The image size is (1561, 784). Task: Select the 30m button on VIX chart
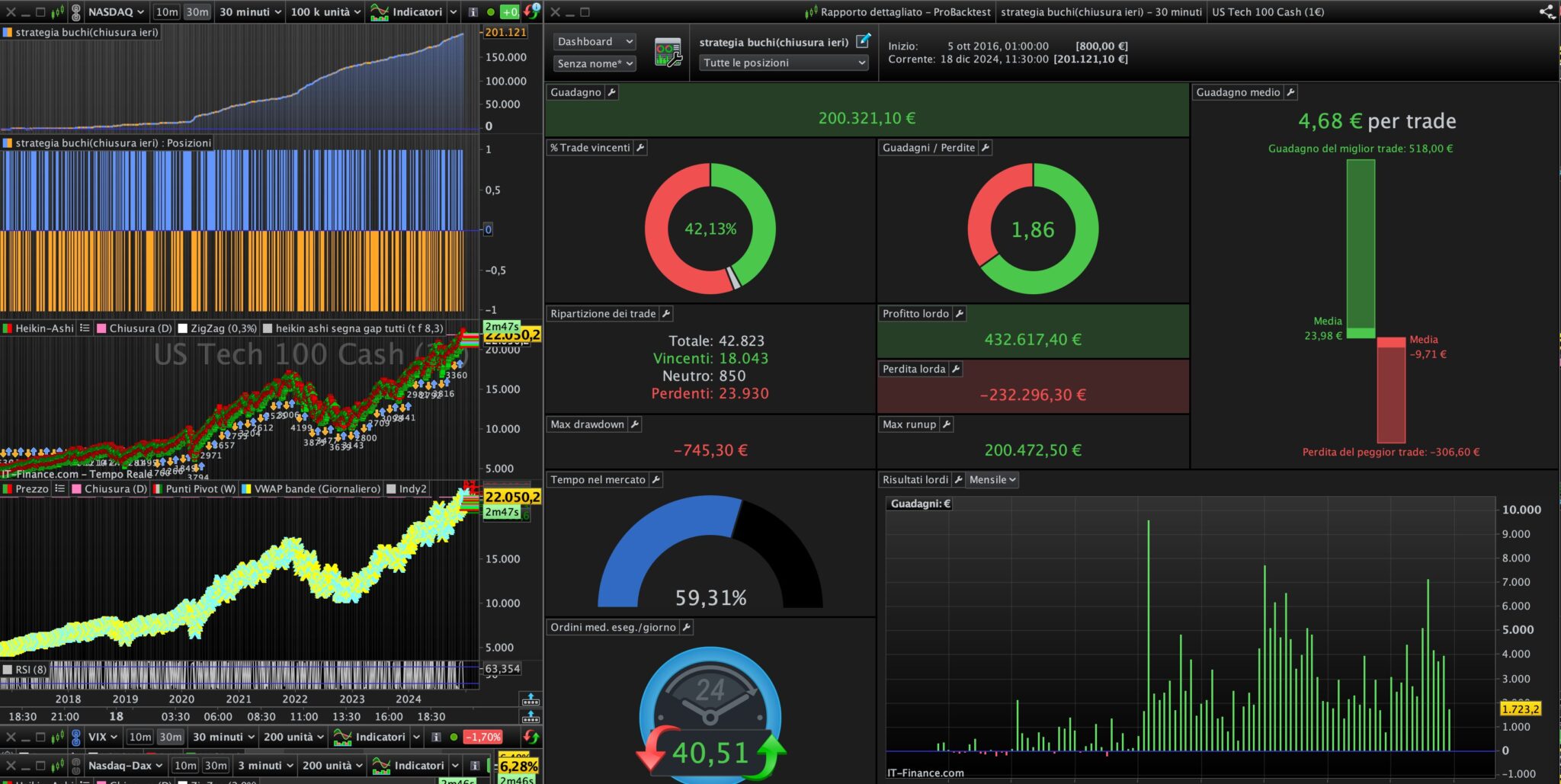(171, 737)
